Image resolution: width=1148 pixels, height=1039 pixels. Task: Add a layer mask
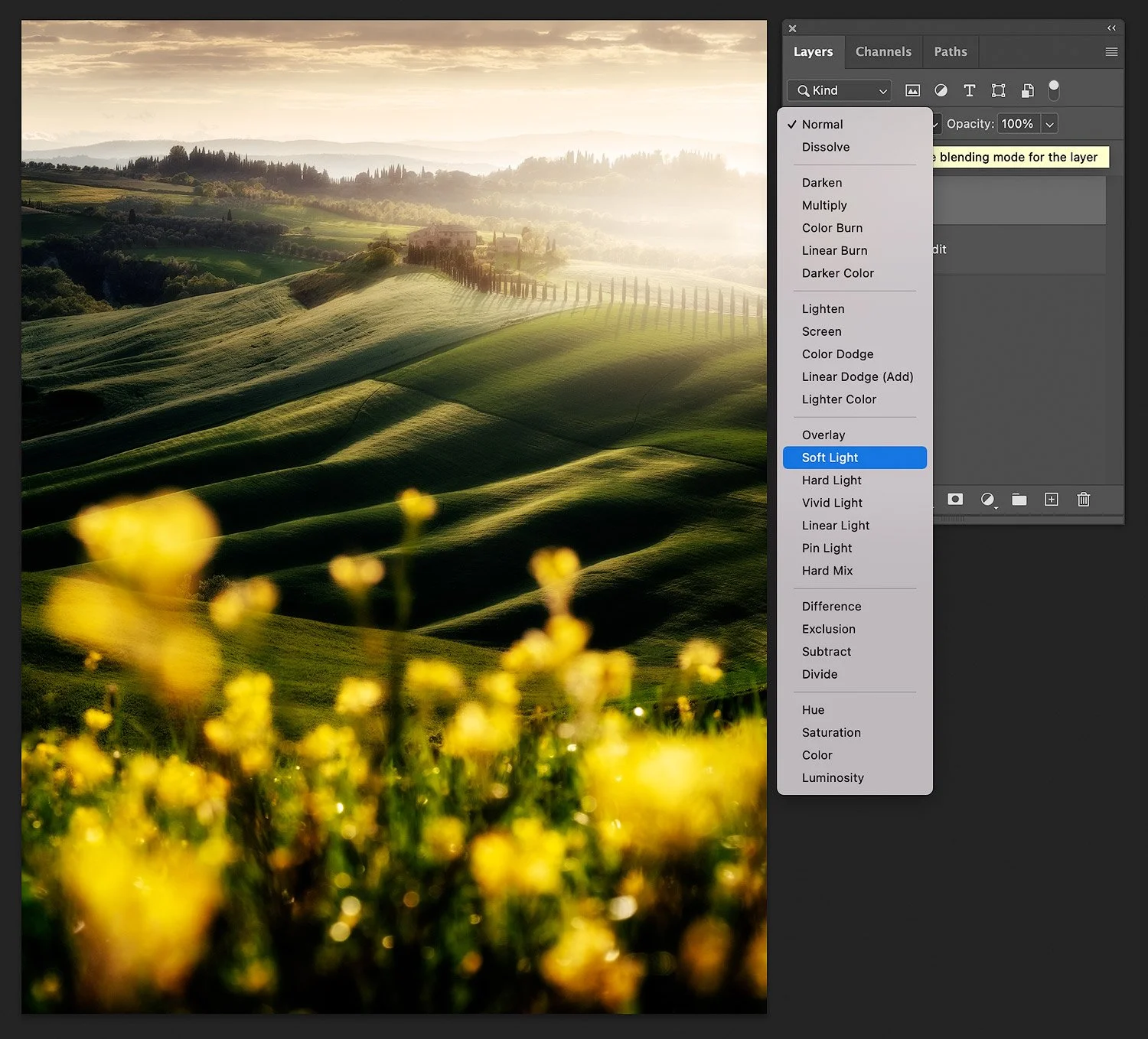coord(955,500)
